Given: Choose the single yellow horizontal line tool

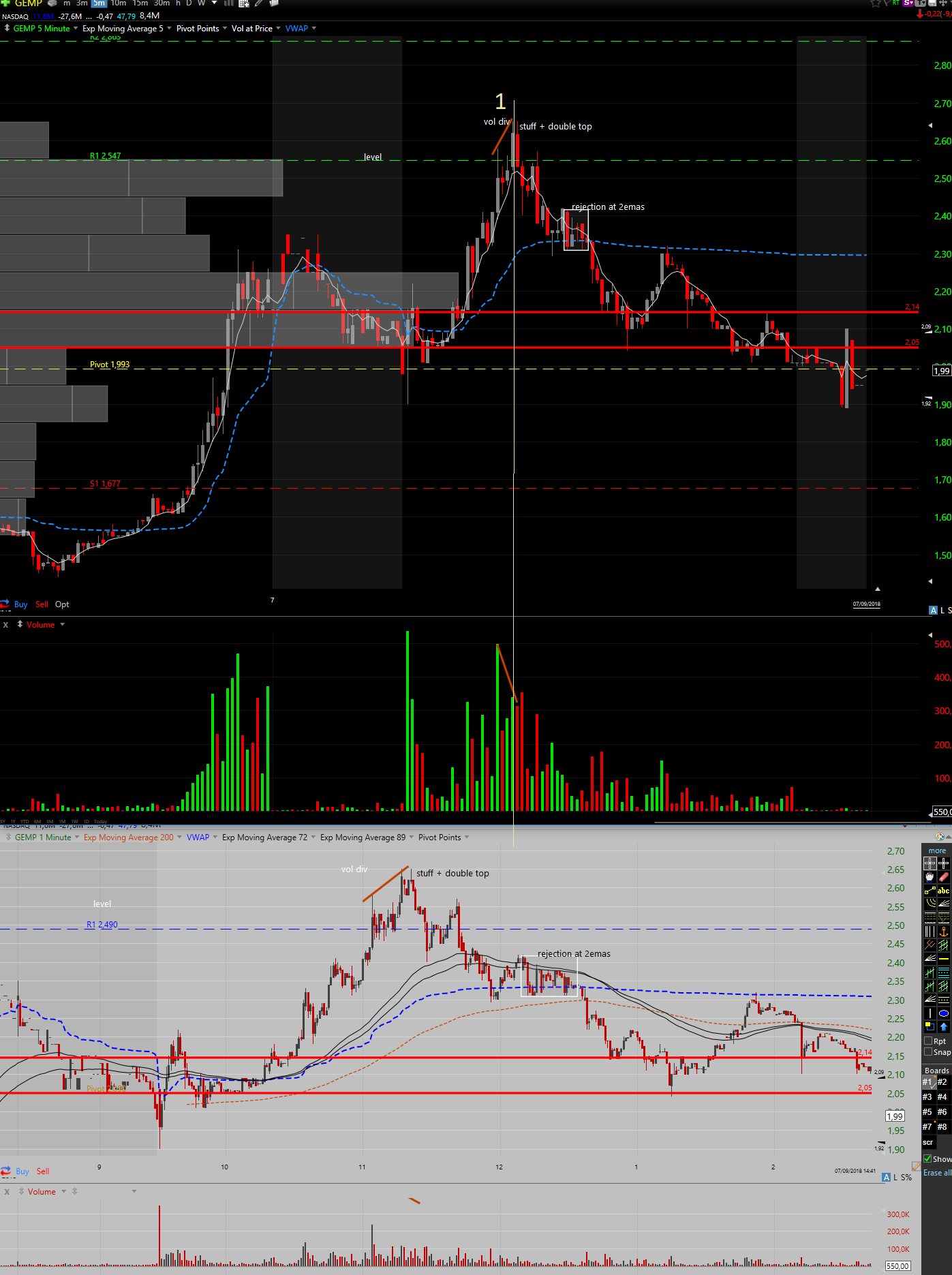Looking at the screenshot, I should click(x=944, y=958).
